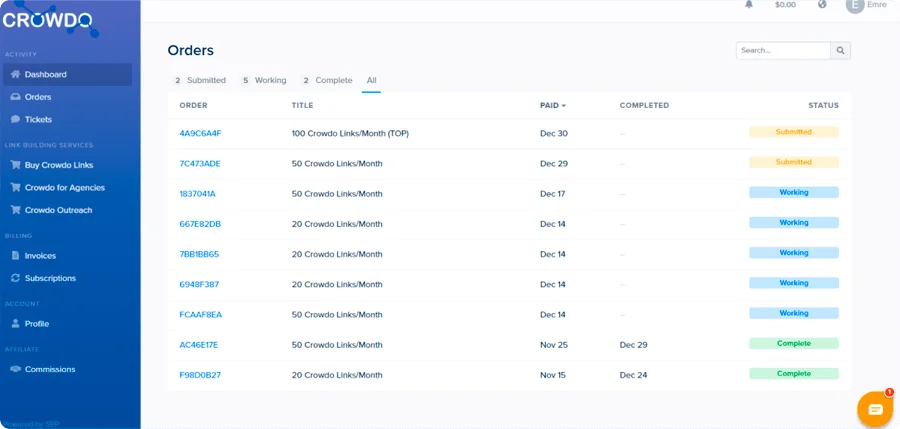900x429 pixels.
Task: Open order AC46E17E
Action: [x=199, y=345]
